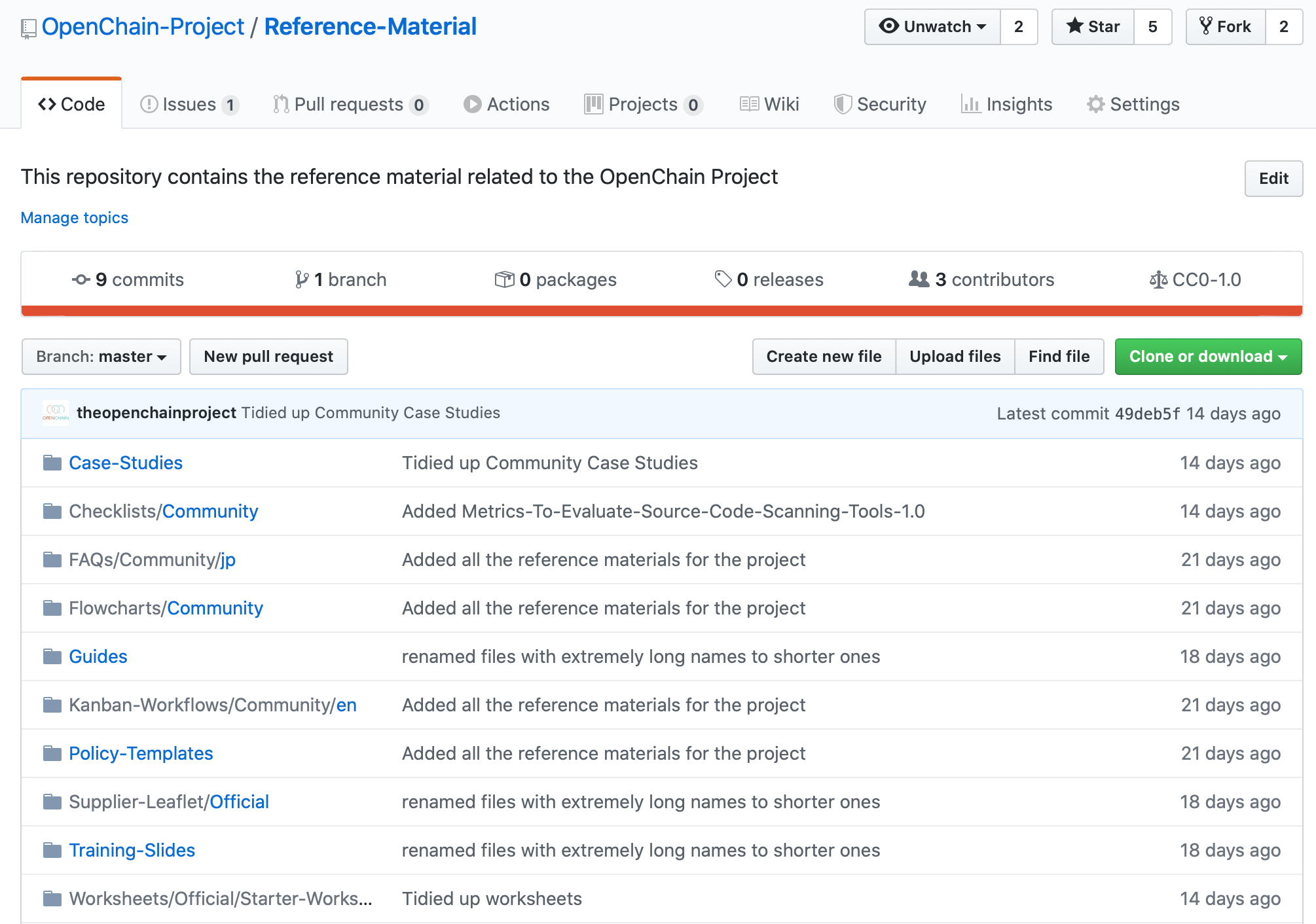
Task: Click the folder icon next to Flowcharts/Community
Action: point(52,609)
